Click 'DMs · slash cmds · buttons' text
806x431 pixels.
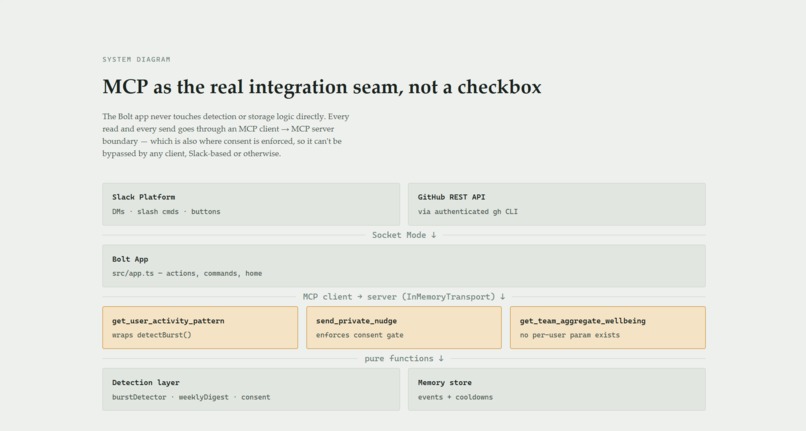166,211
